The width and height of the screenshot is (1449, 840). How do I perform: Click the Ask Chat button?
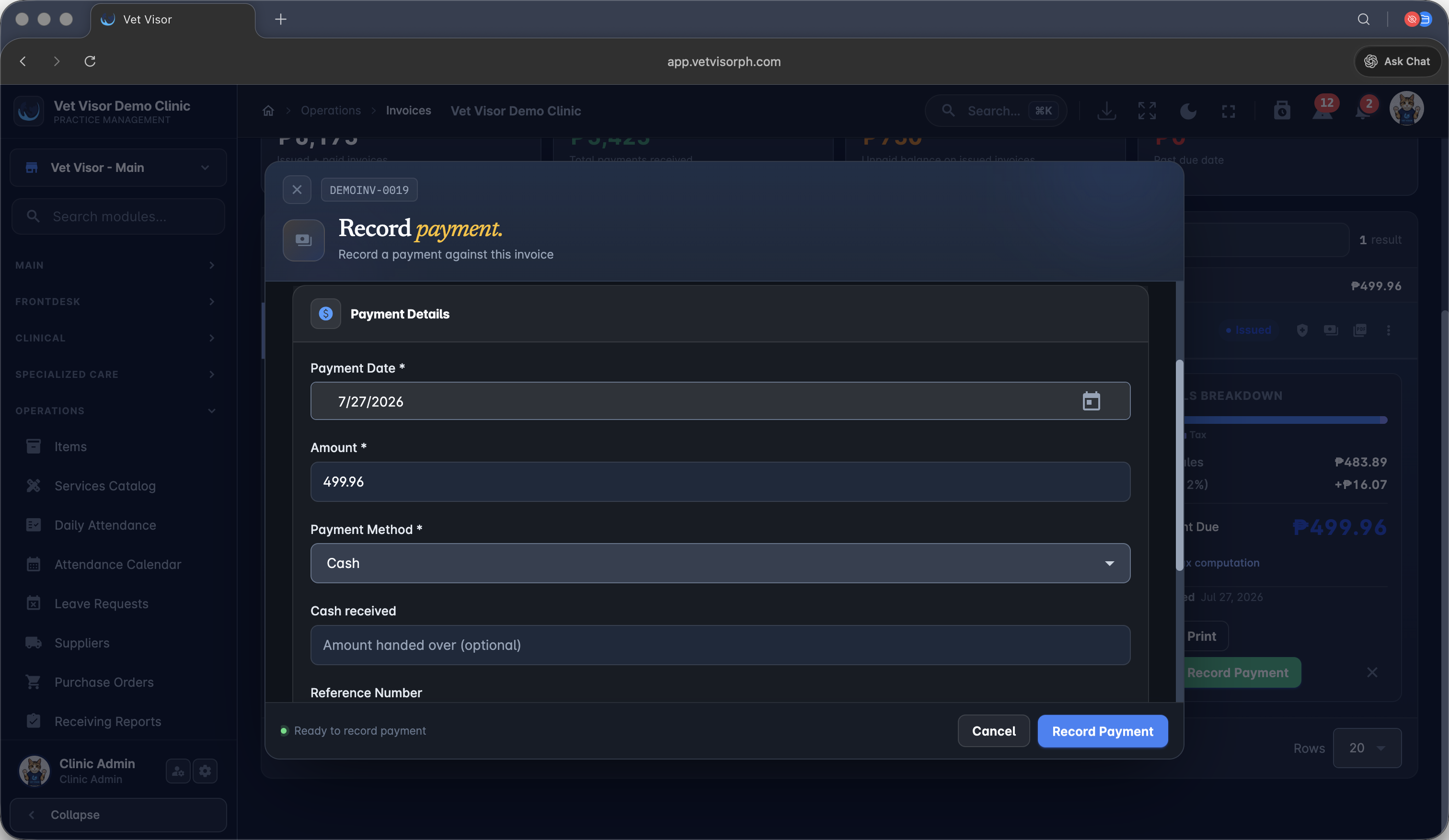[x=1397, y=61]
